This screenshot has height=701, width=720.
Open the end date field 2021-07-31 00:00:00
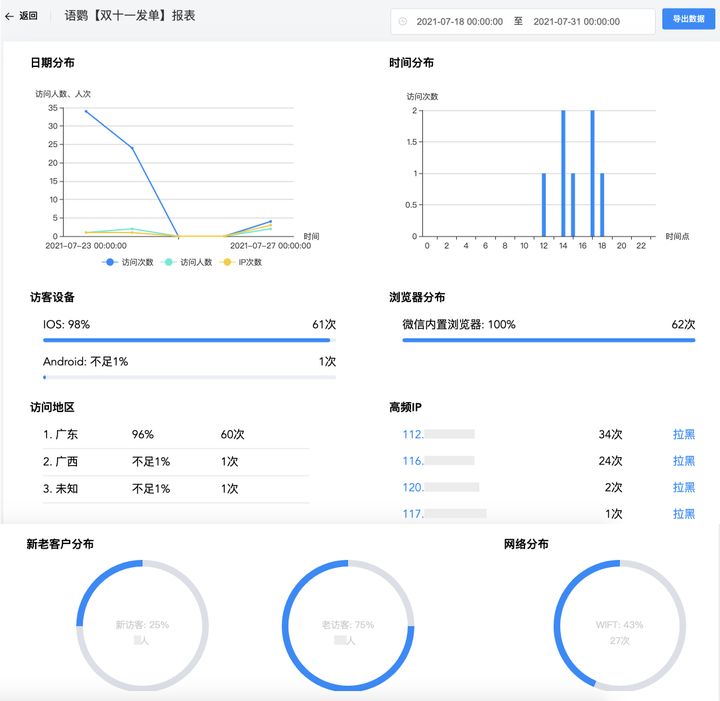[576, 21]
